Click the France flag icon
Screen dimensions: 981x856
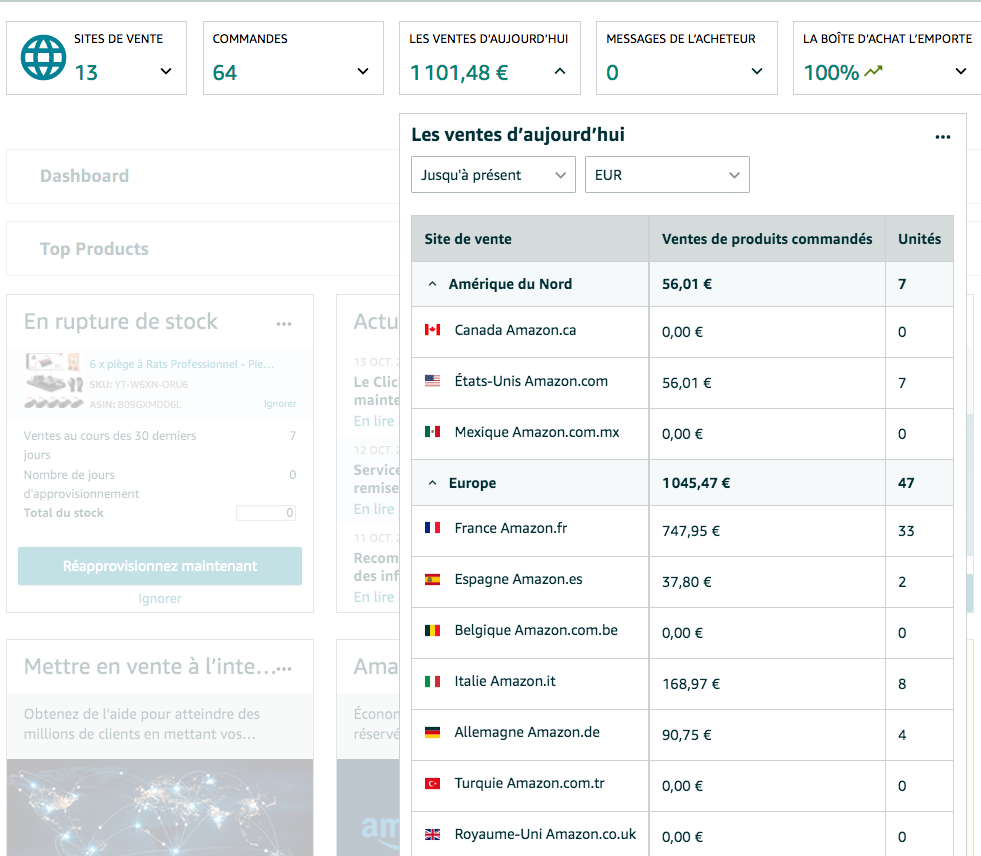point(432,528)
